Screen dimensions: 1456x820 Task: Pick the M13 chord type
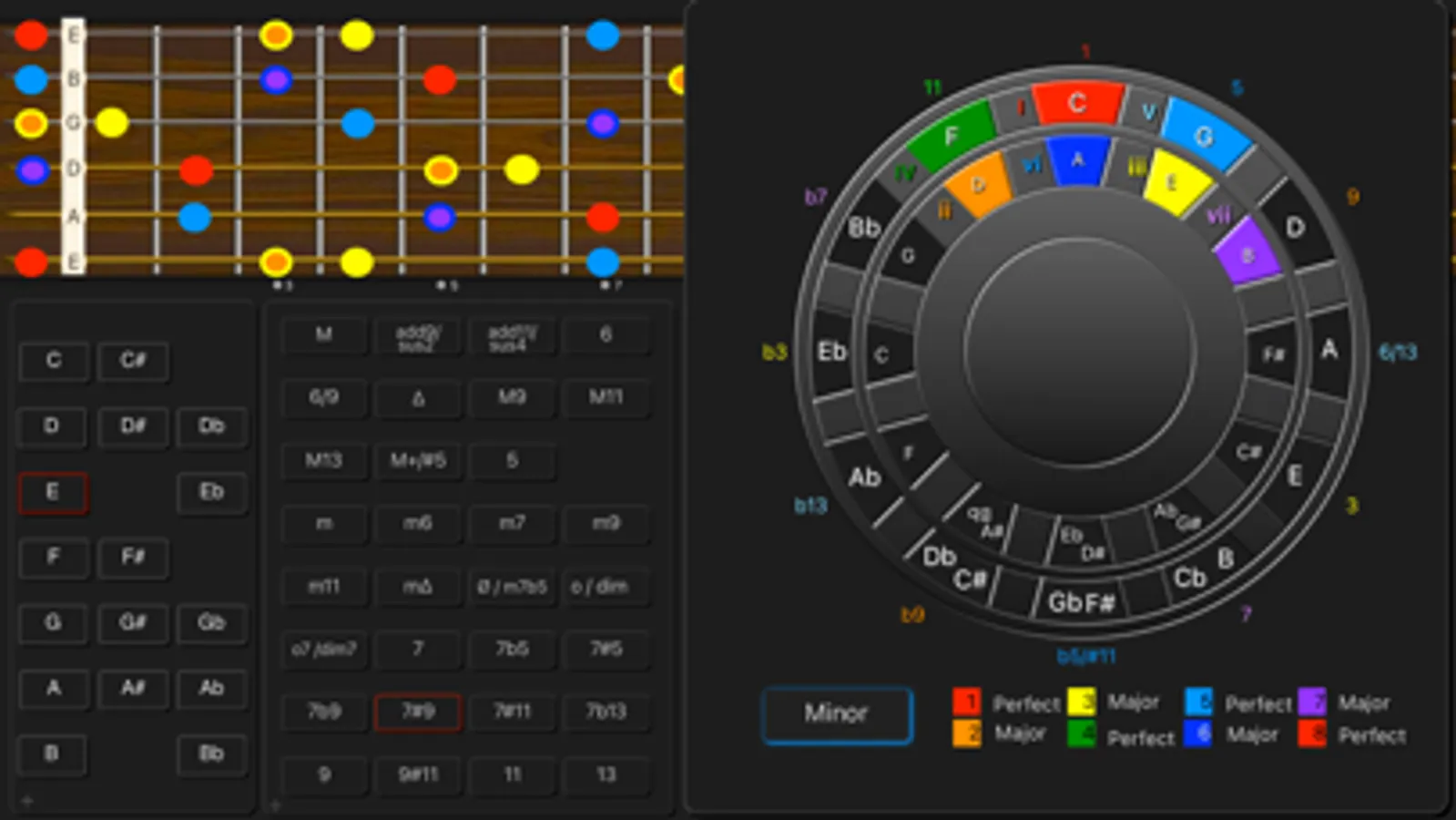324,461
